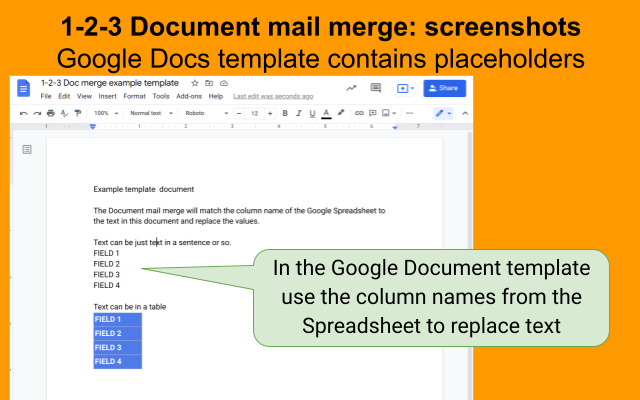Click the Insert image icon
The height and width of the screenshot is (400, 640).
point(386,113)
